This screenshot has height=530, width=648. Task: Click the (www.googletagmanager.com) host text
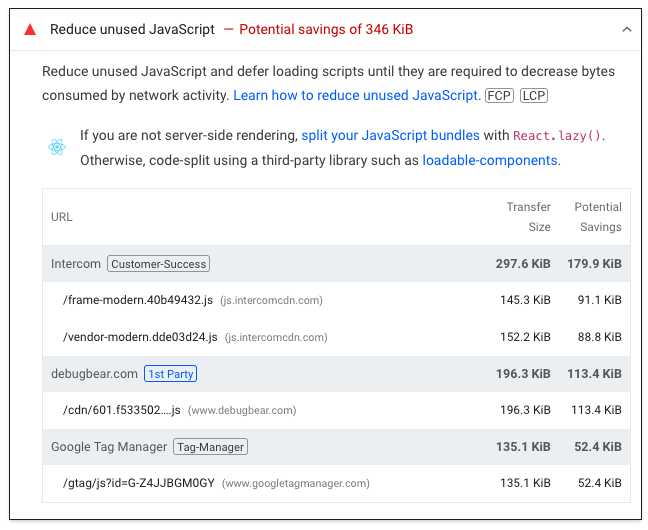coord(296,483)
